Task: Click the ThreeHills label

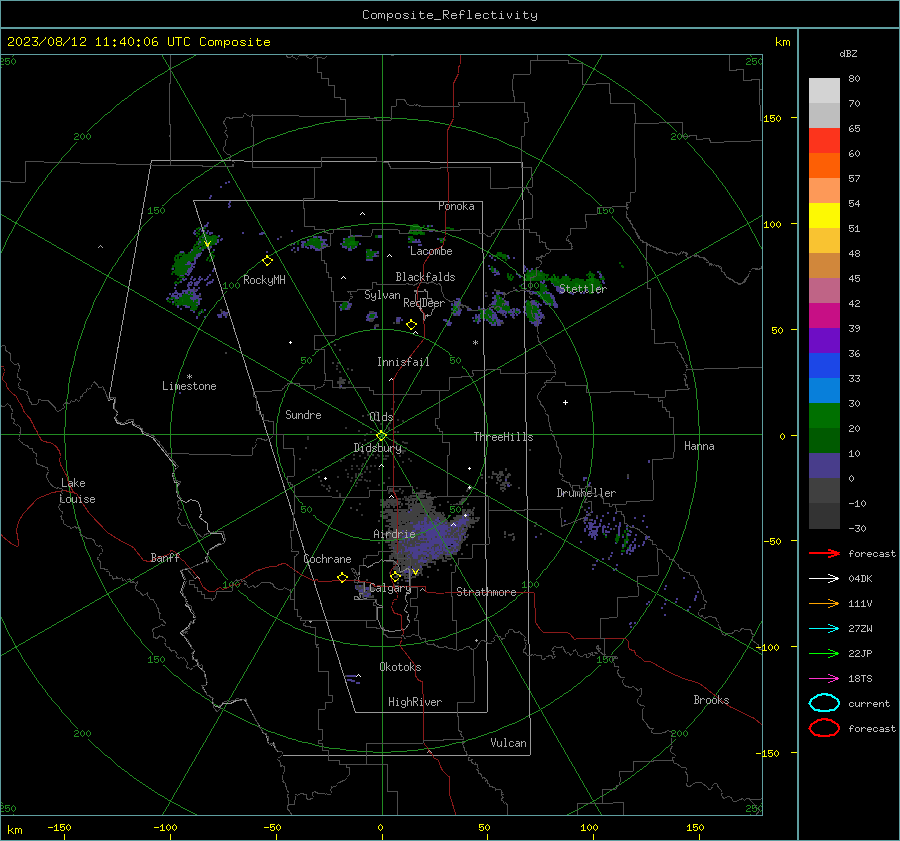Action: click(x=503, y=437)
